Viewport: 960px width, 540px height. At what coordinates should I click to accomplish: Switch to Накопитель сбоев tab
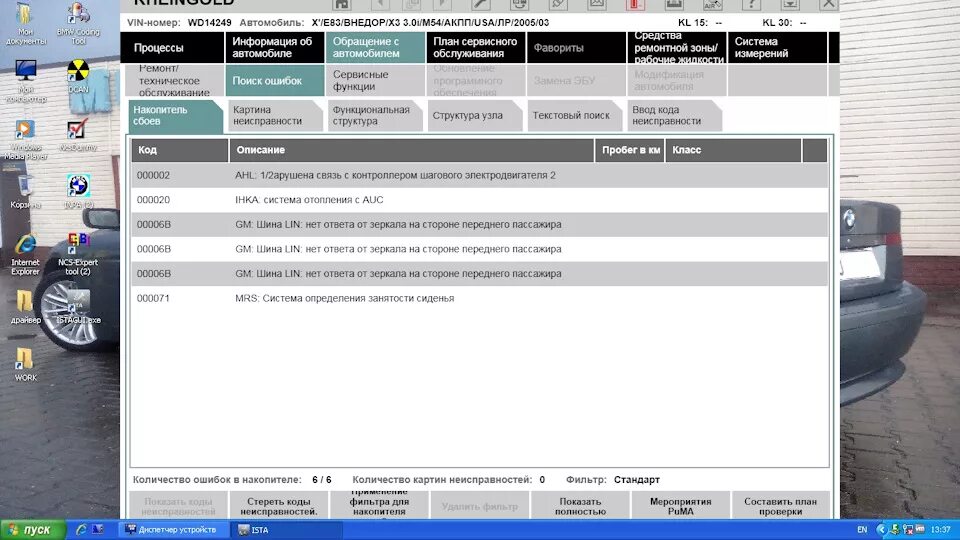click(176, 116)
